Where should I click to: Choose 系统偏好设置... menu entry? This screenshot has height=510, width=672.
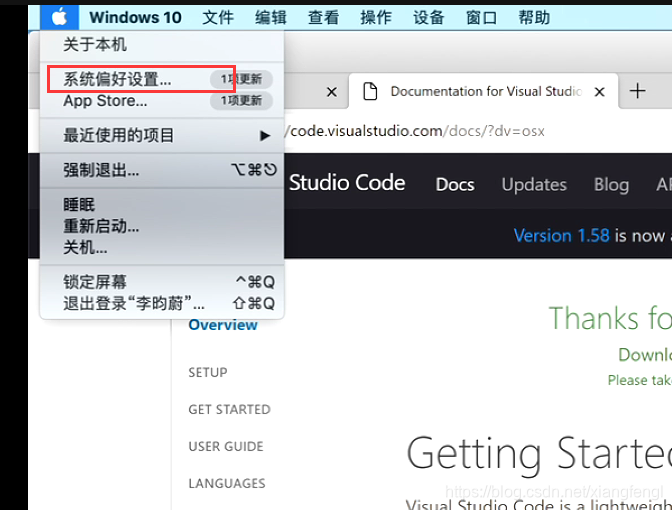point(162,79)
